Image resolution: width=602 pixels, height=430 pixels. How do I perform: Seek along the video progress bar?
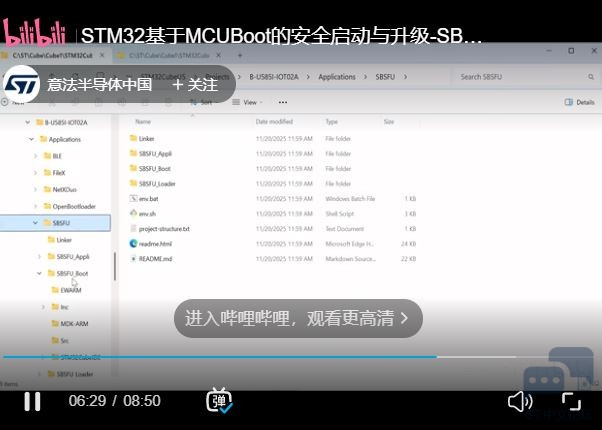pos(298,357)
